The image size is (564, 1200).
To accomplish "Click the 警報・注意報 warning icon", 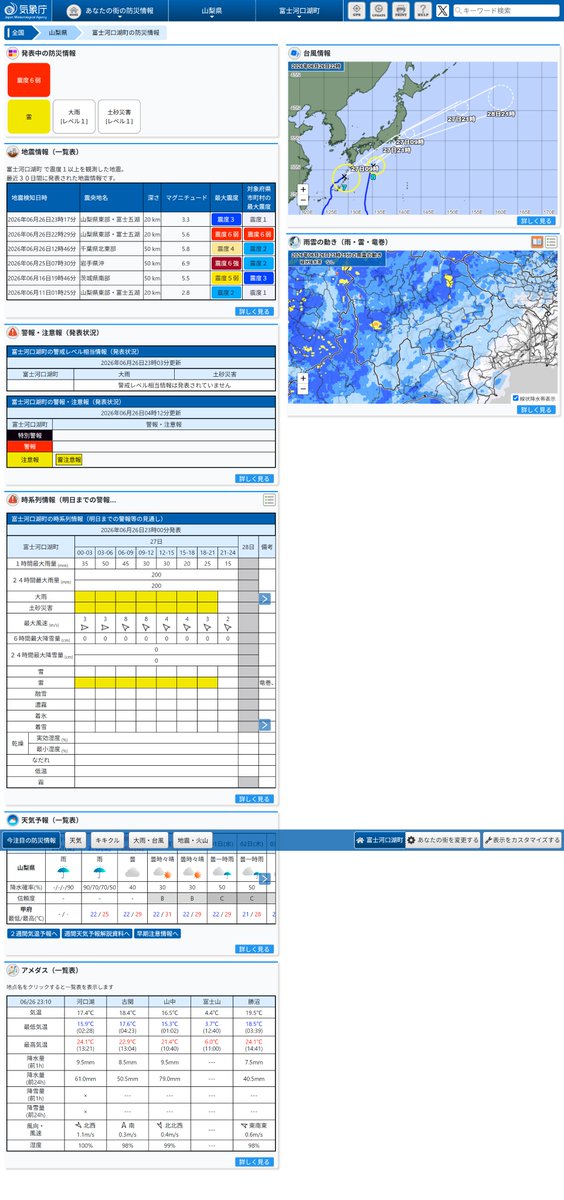I will pos(13,331).
